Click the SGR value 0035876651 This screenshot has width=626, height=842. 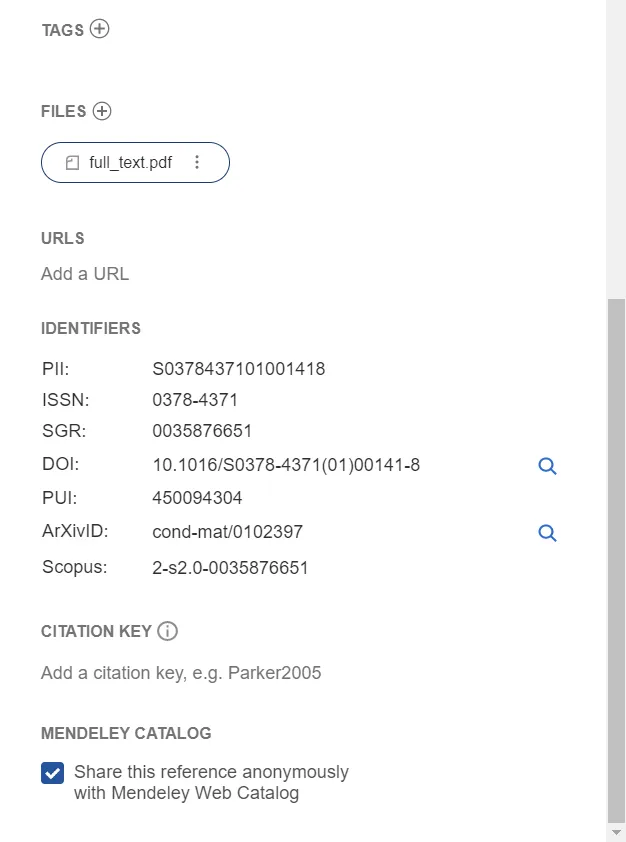[x=202, y=432]
